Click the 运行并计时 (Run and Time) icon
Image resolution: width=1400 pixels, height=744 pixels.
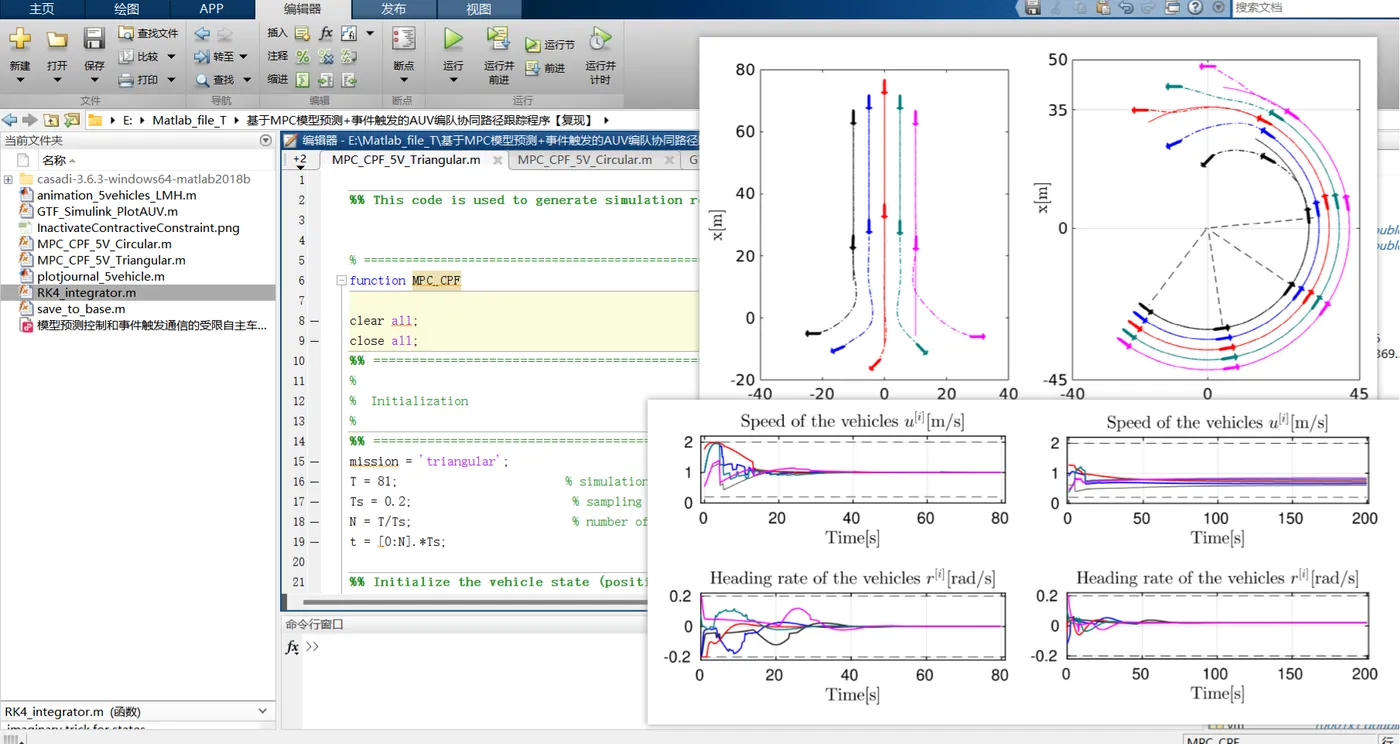pos(600,39)
